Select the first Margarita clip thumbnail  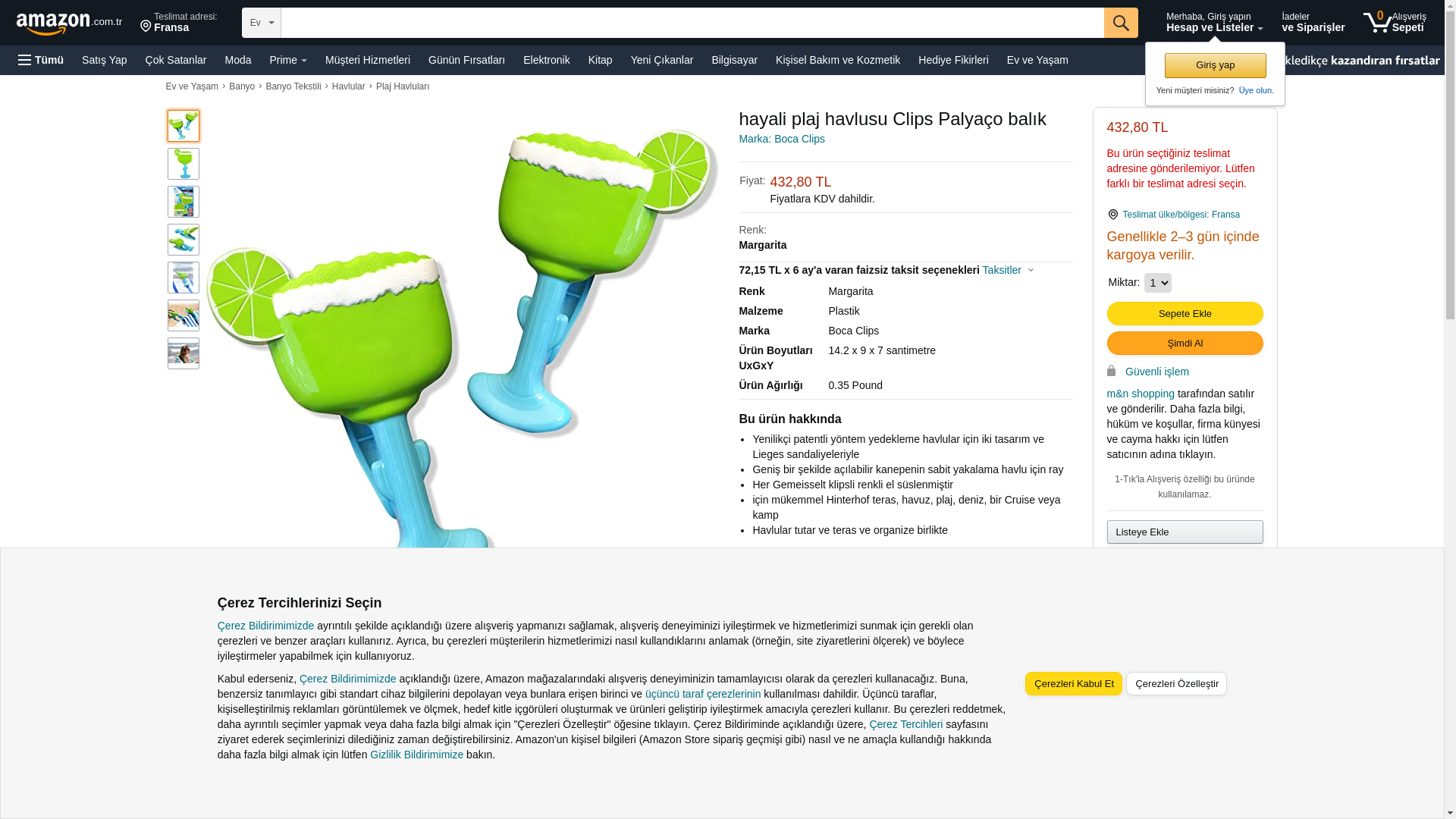click(x=184, y=126)
